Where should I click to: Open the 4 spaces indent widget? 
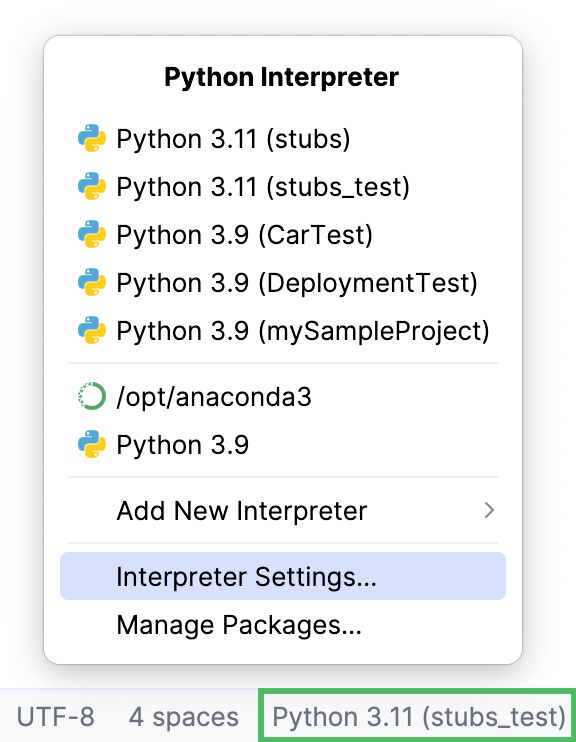coord(184,716)
